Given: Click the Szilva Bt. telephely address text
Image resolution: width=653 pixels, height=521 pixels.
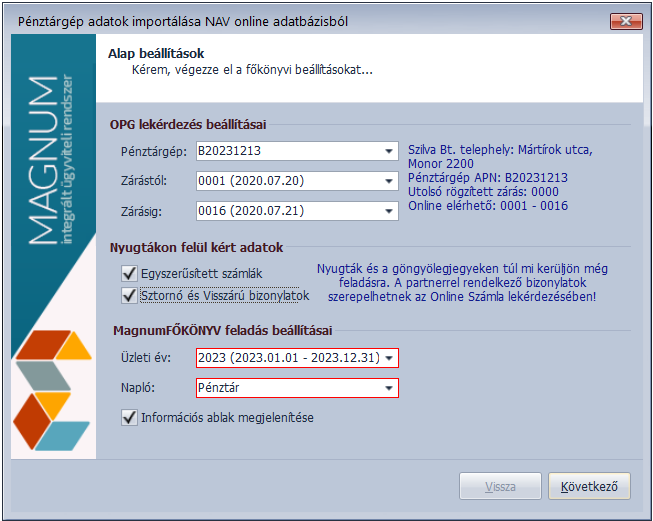Looking at the screenshot, I should [500, 157].
